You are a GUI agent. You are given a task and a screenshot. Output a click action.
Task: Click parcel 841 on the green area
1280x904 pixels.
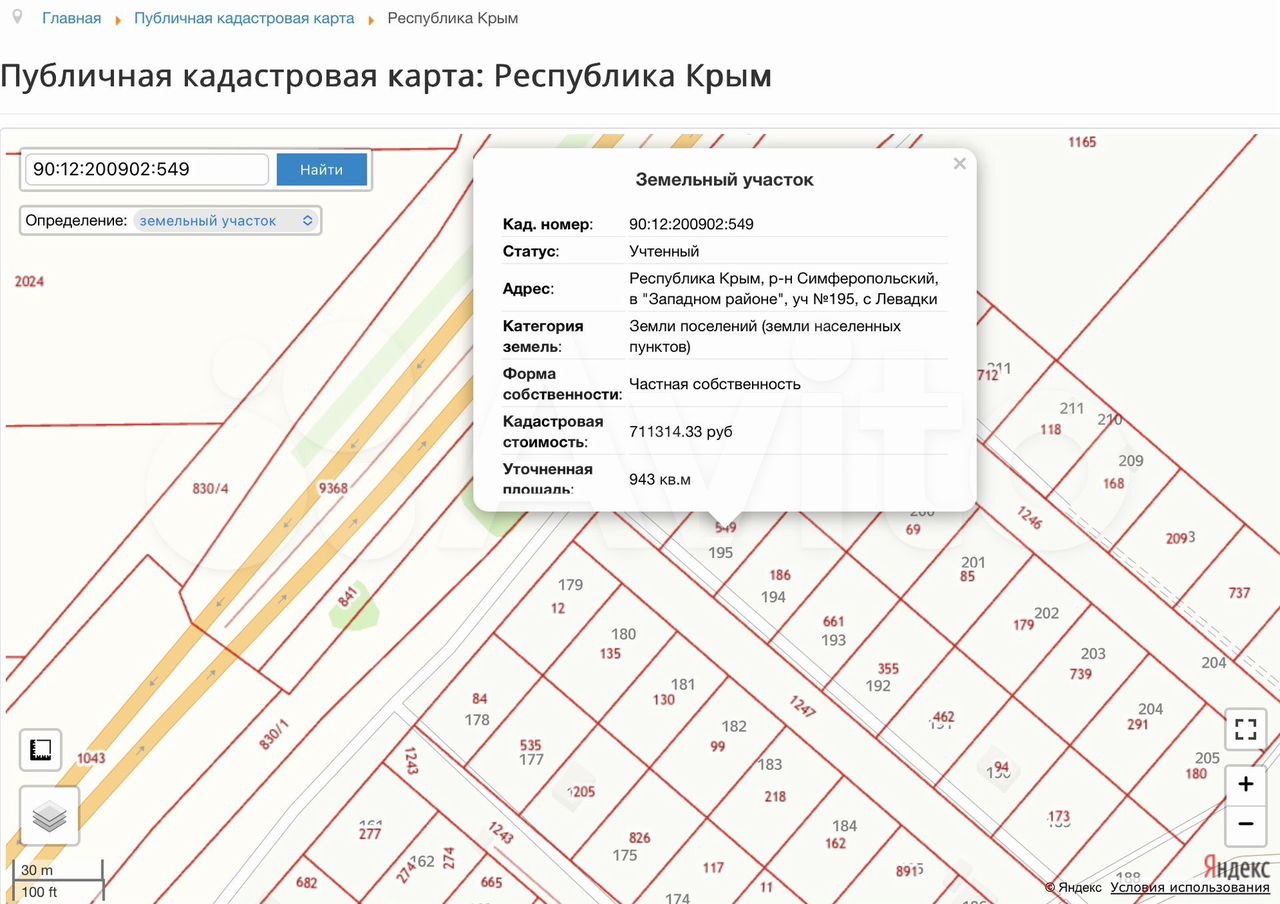(348, 598)
